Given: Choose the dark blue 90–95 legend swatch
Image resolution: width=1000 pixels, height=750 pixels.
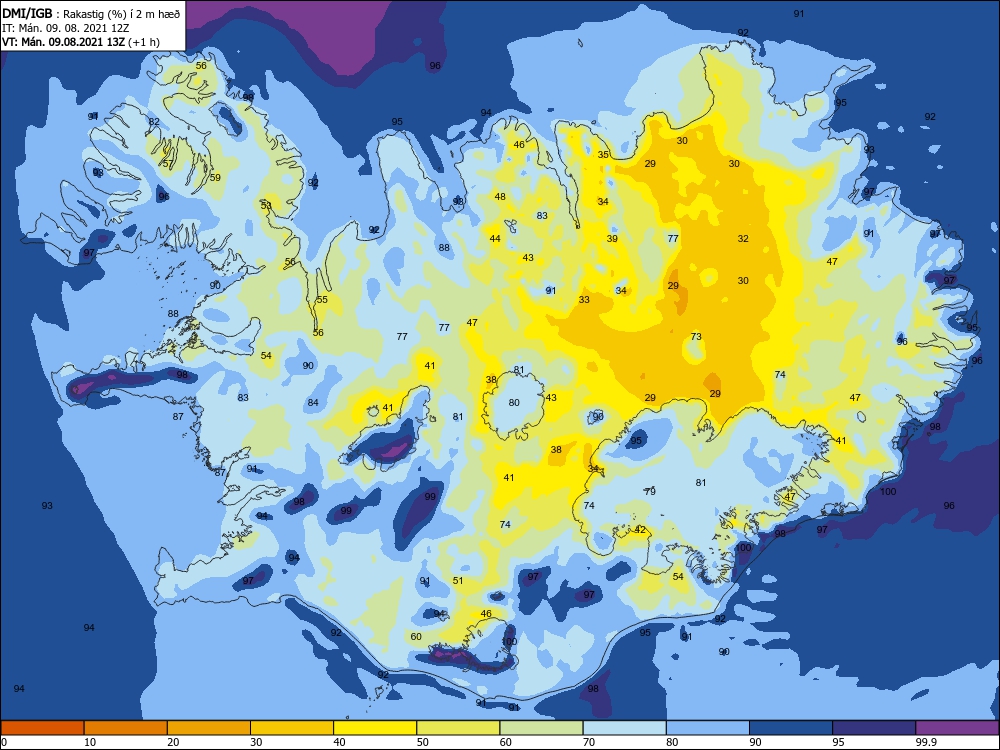Looking at the screenshot, I should [x=791, y=728].
